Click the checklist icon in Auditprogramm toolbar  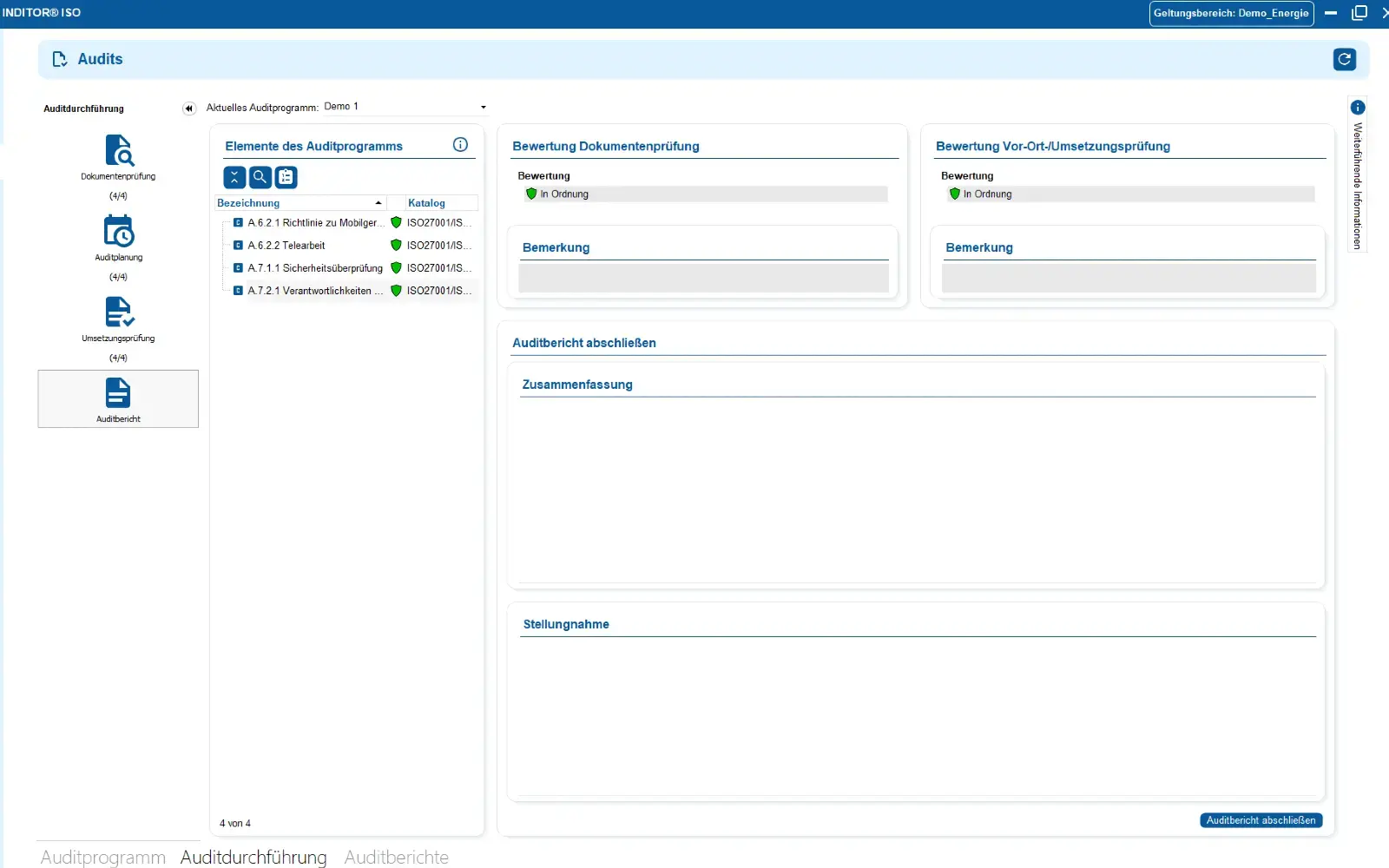click(x=285, y=177)
